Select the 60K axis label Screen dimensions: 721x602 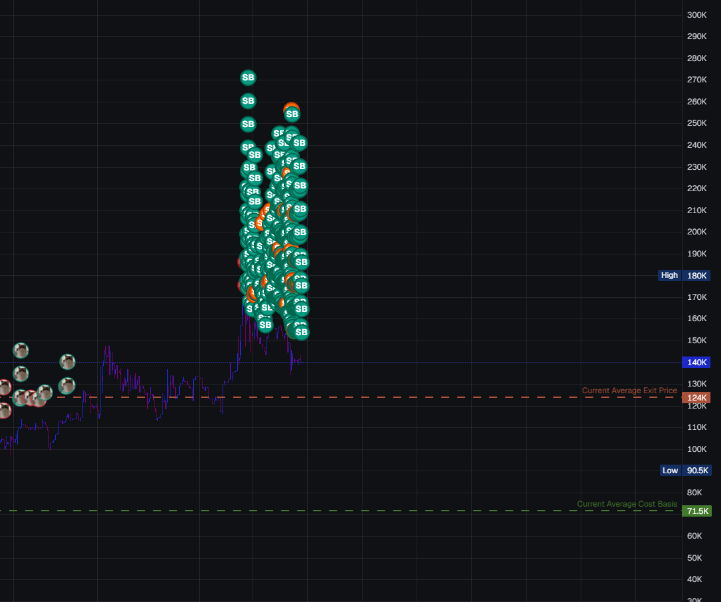point(694,536)
